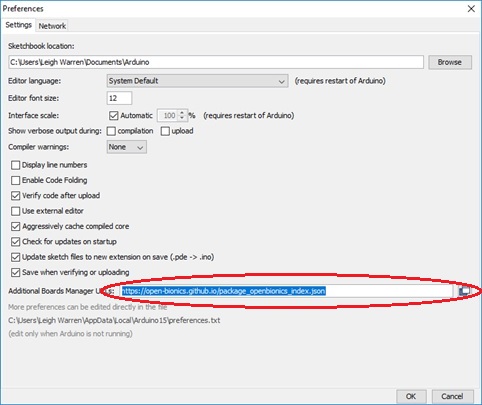Uncheck Verify code after upload
This screenshot has width=482, height=405.
(x=16, y=196)
